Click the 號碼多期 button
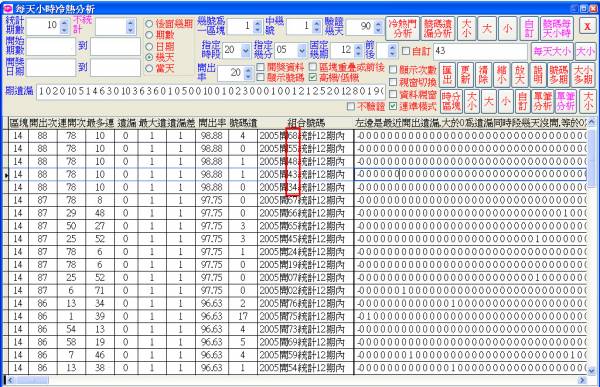 (559, 75)
